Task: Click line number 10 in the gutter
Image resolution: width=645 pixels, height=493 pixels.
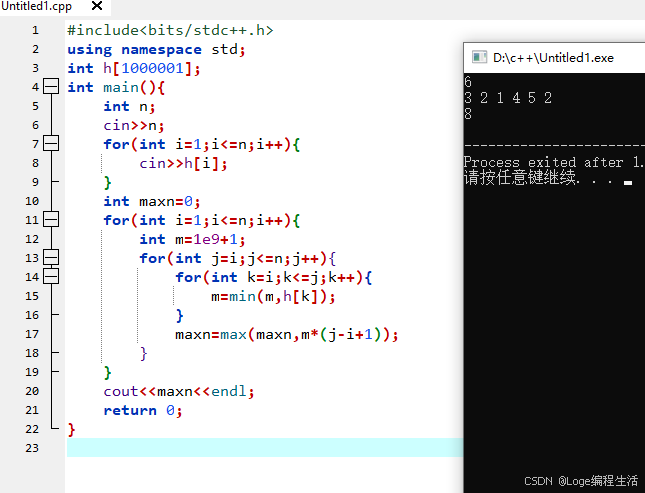Action: point(32,201)
